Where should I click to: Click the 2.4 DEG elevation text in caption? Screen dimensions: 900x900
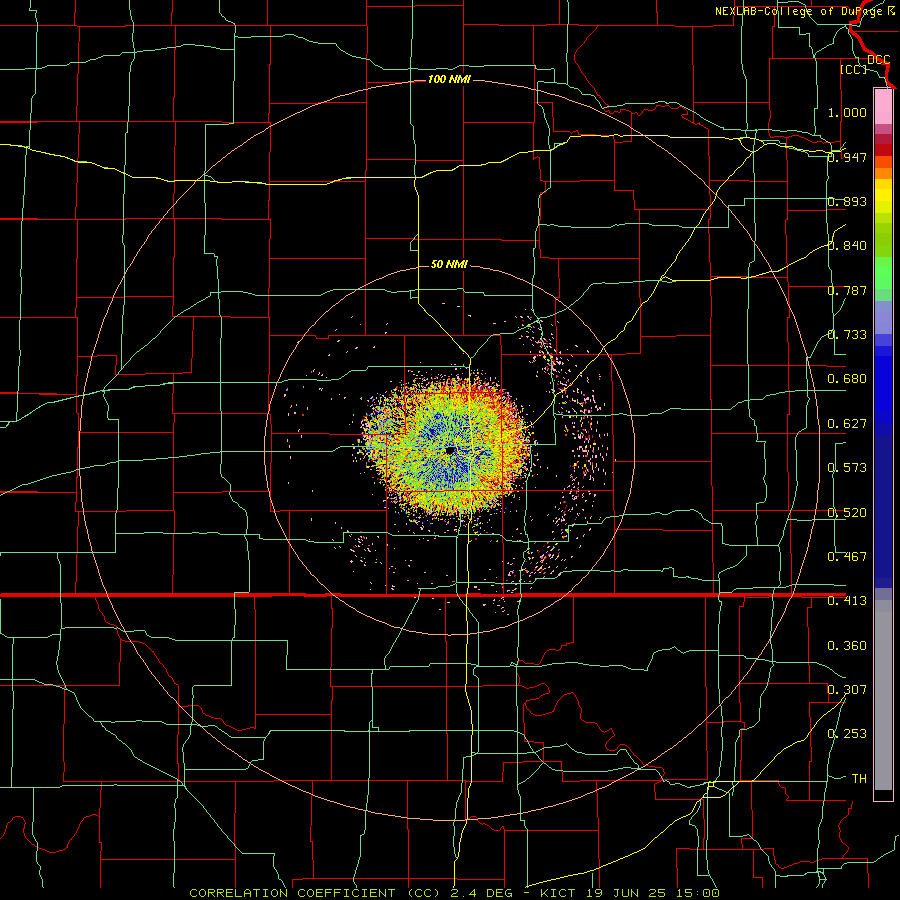click(x=483, y=893)
